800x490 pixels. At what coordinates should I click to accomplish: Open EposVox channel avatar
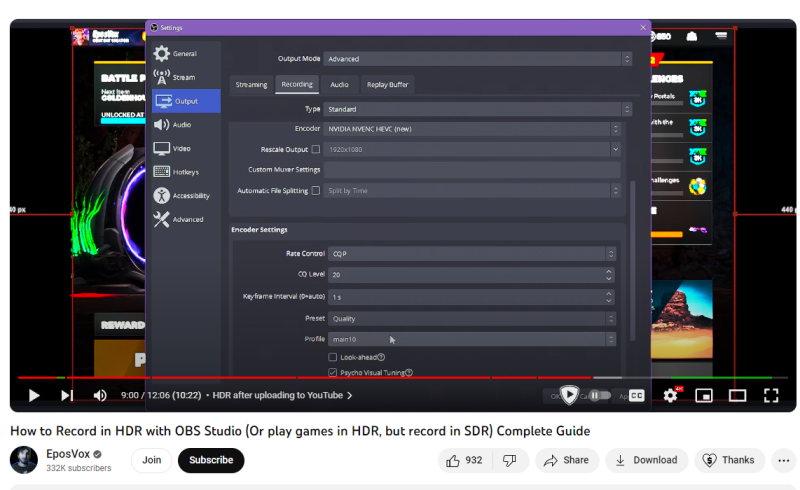click(x=24, y=460)
